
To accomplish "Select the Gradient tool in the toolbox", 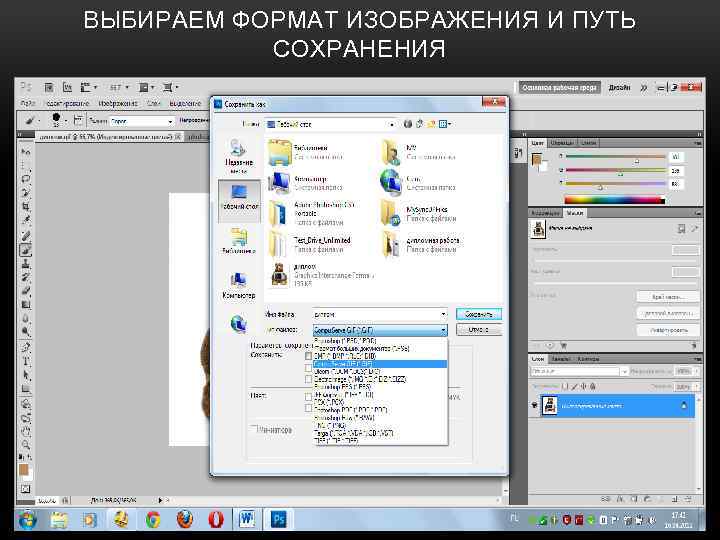I will [x=25, y=304].
